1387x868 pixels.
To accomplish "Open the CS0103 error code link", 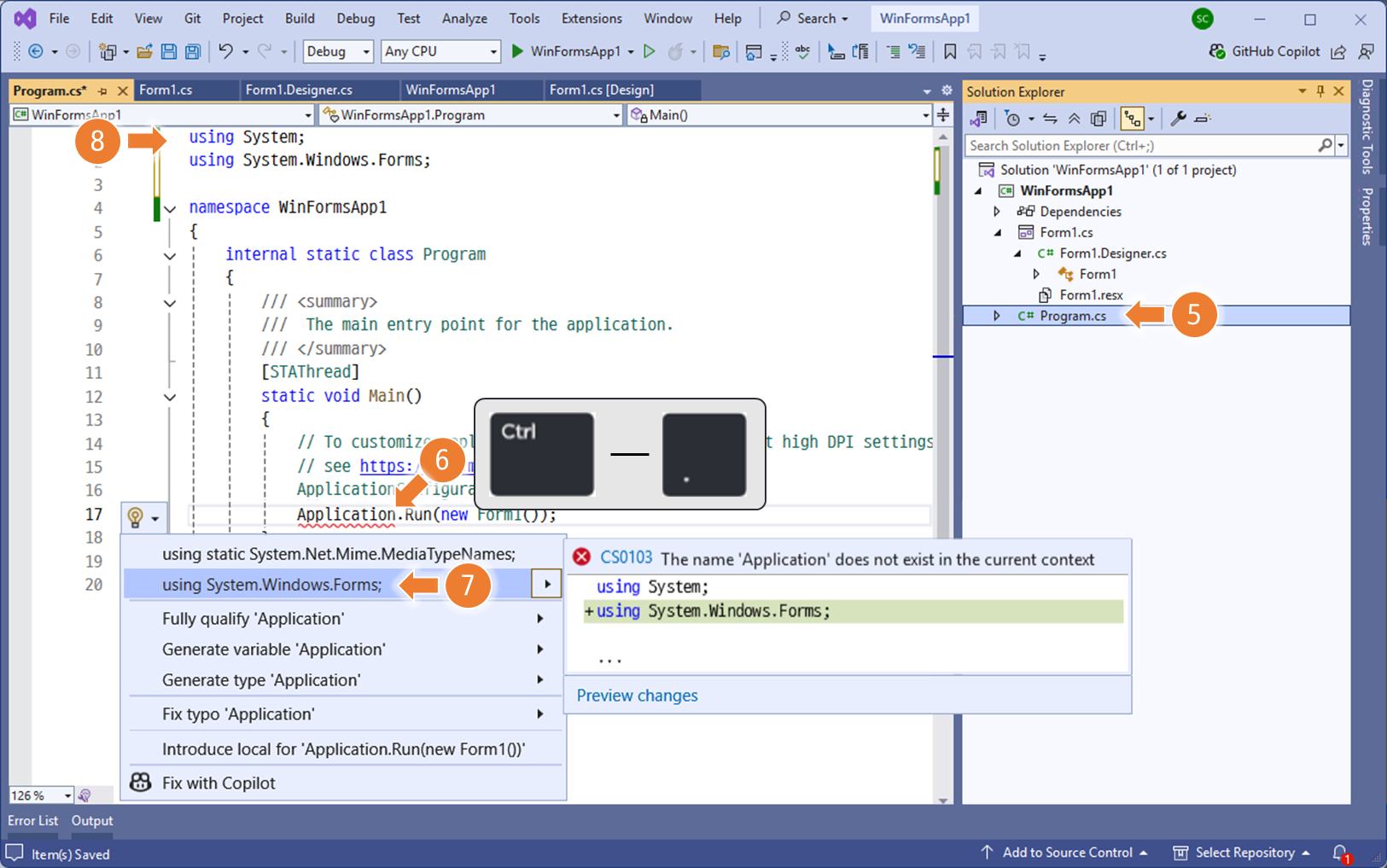I will click(x=626, y=558).
